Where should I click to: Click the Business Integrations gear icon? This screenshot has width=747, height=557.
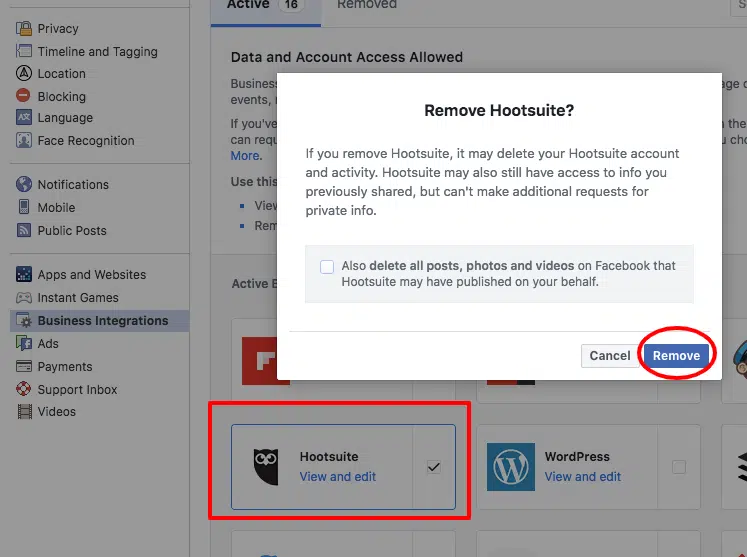23,320
